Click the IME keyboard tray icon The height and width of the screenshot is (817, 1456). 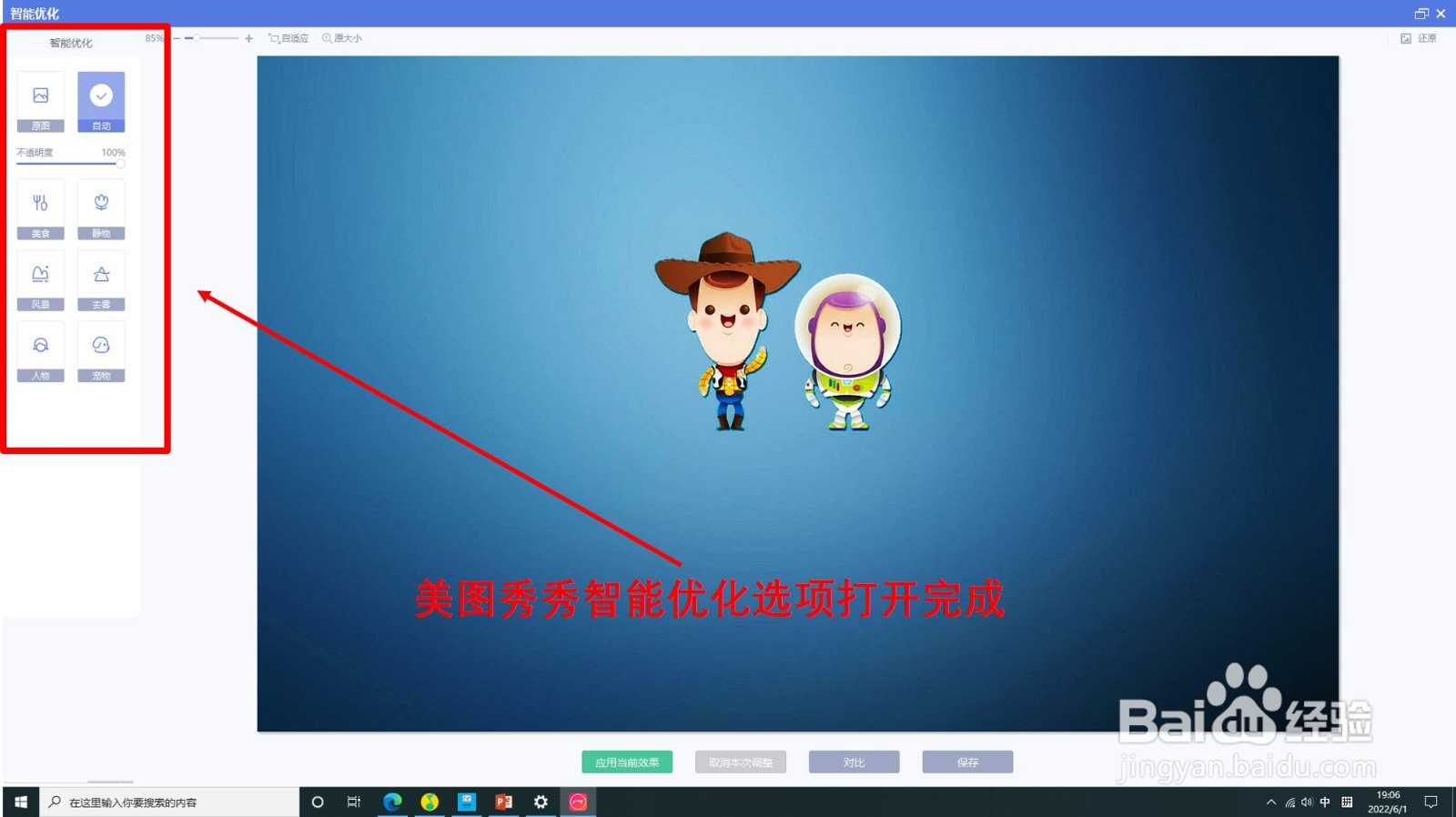click(x=1347, y=802)
